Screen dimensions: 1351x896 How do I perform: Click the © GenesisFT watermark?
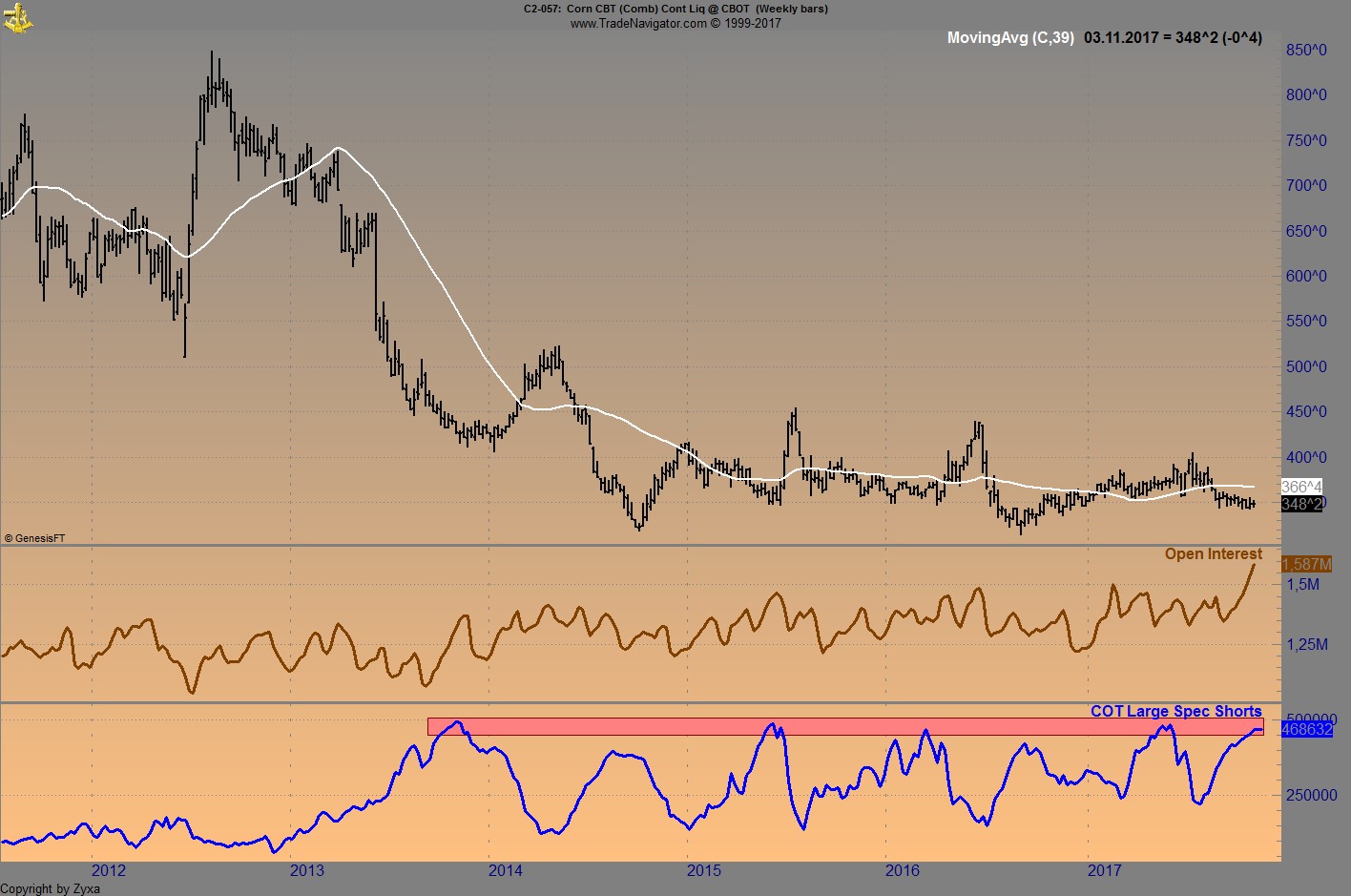click(35, 537)
